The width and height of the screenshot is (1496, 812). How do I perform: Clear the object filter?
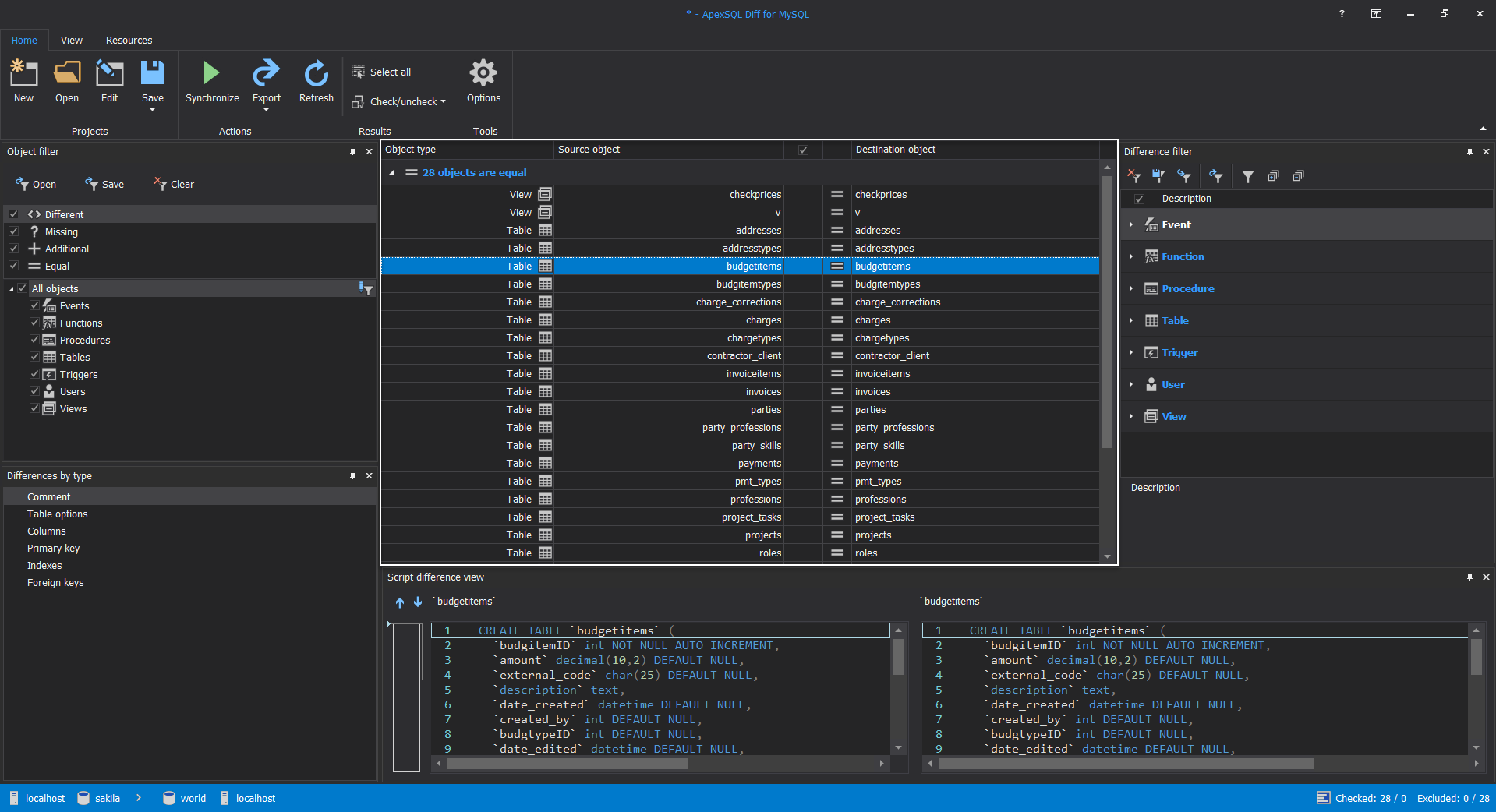pos(174,184)
